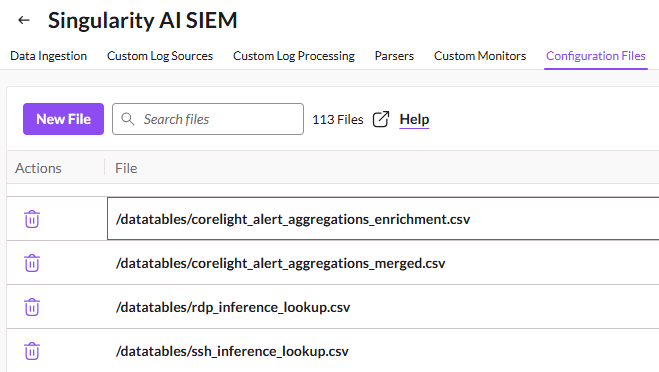The height and width of the screenshot is (372, 659).
Task: Go to the Parsers tab
Action: (394, 56)
